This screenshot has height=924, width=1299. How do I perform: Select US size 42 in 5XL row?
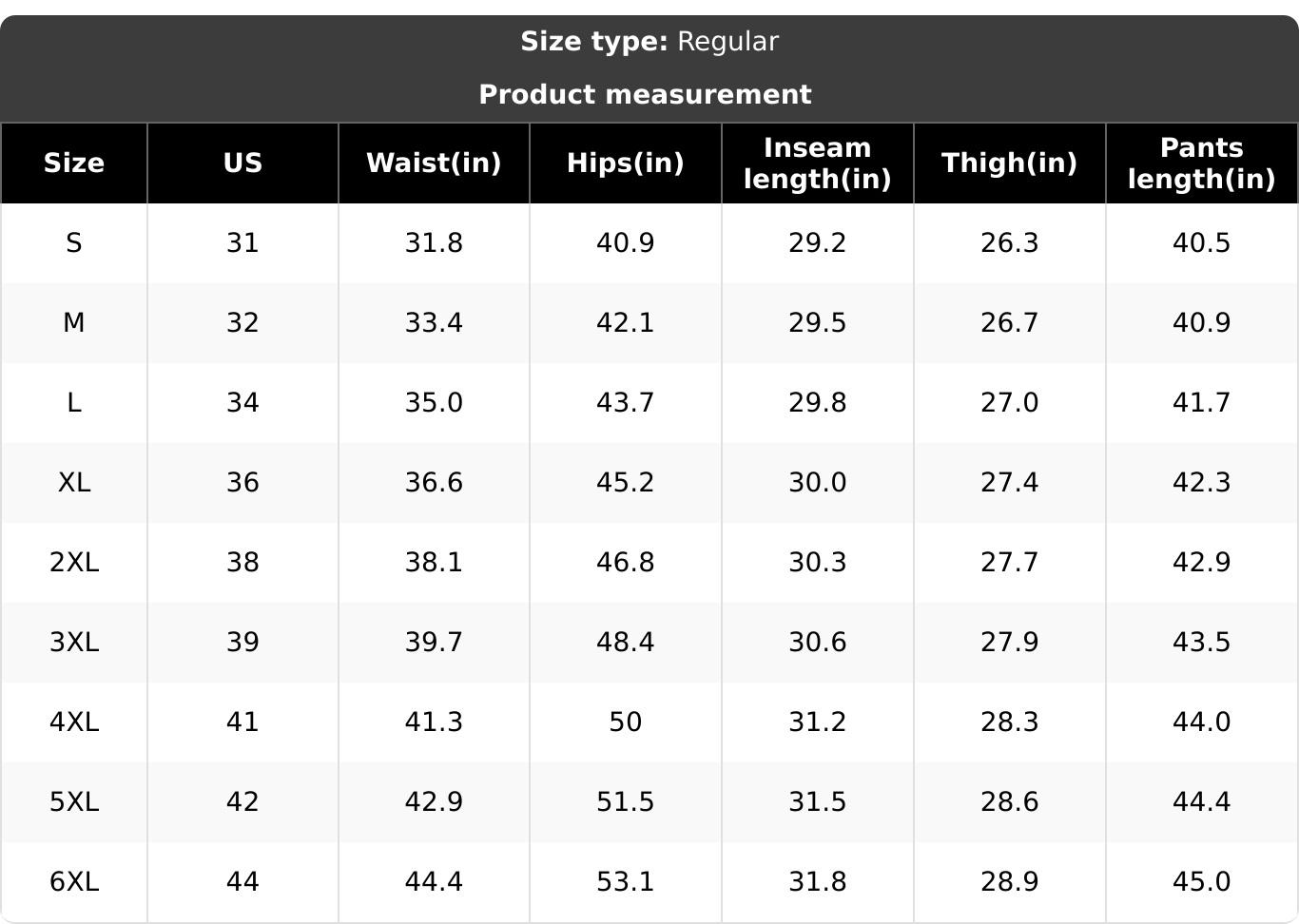click(x=242, y=802)
